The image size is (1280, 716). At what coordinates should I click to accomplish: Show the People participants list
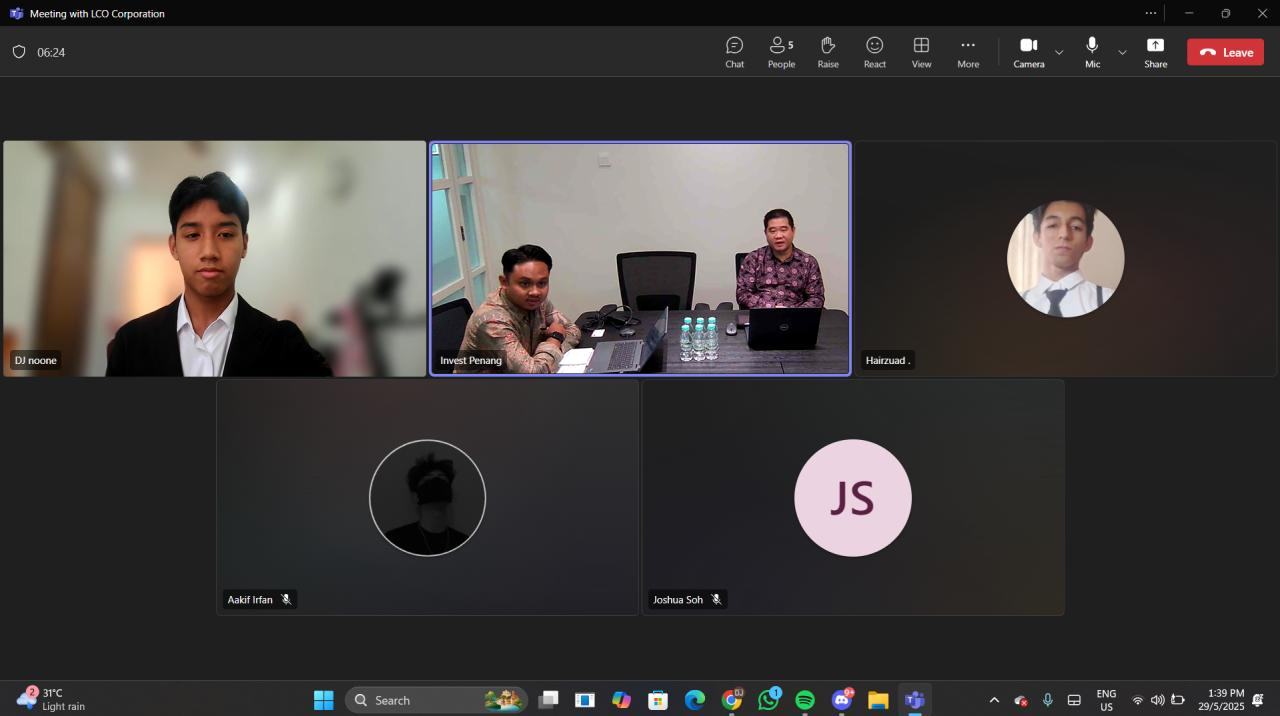point(781,52)
